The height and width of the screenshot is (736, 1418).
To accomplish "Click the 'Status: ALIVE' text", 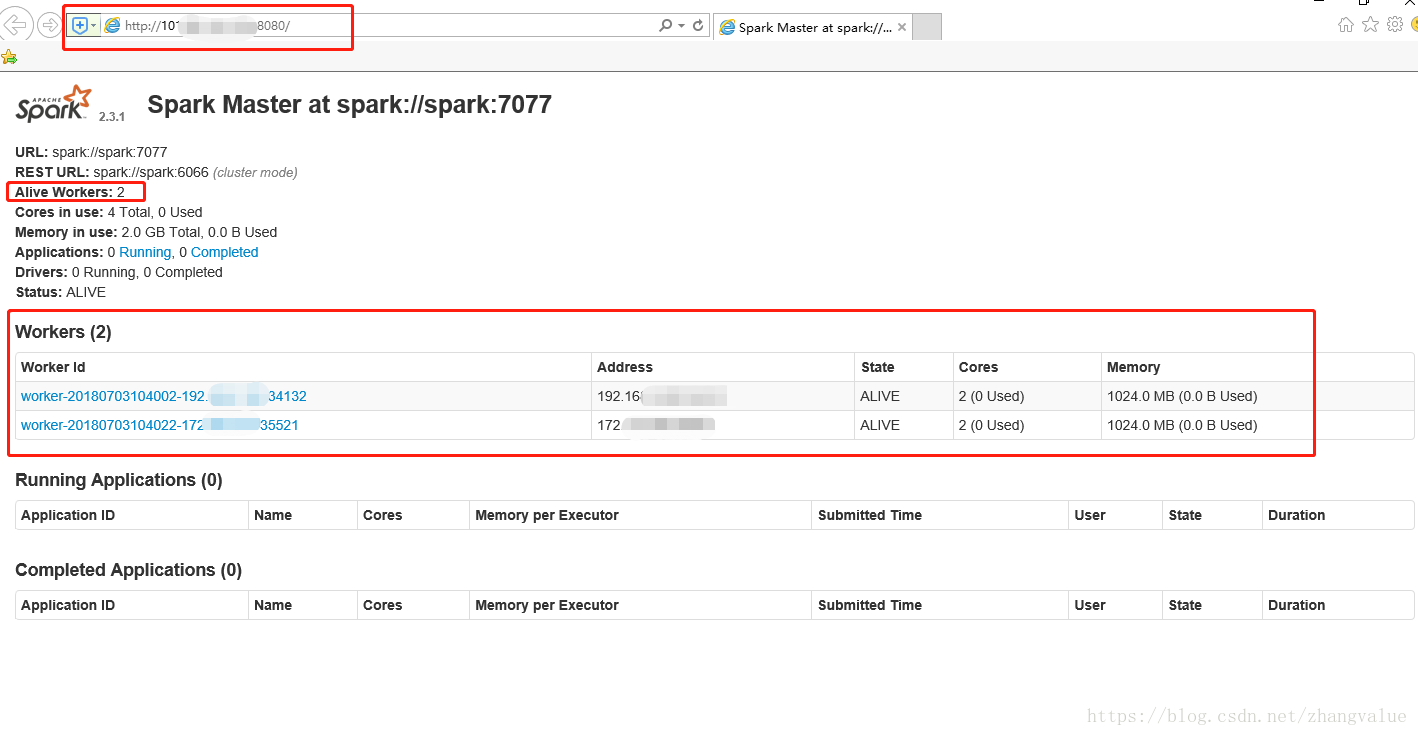I will pos(60,292).
